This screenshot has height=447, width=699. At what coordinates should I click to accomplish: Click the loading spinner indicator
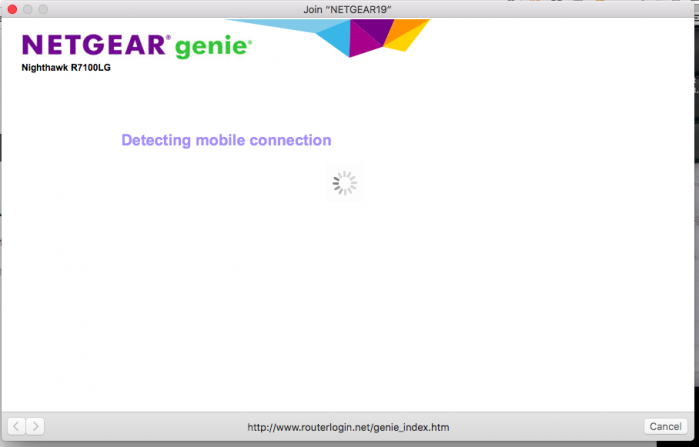coord(345,183)
